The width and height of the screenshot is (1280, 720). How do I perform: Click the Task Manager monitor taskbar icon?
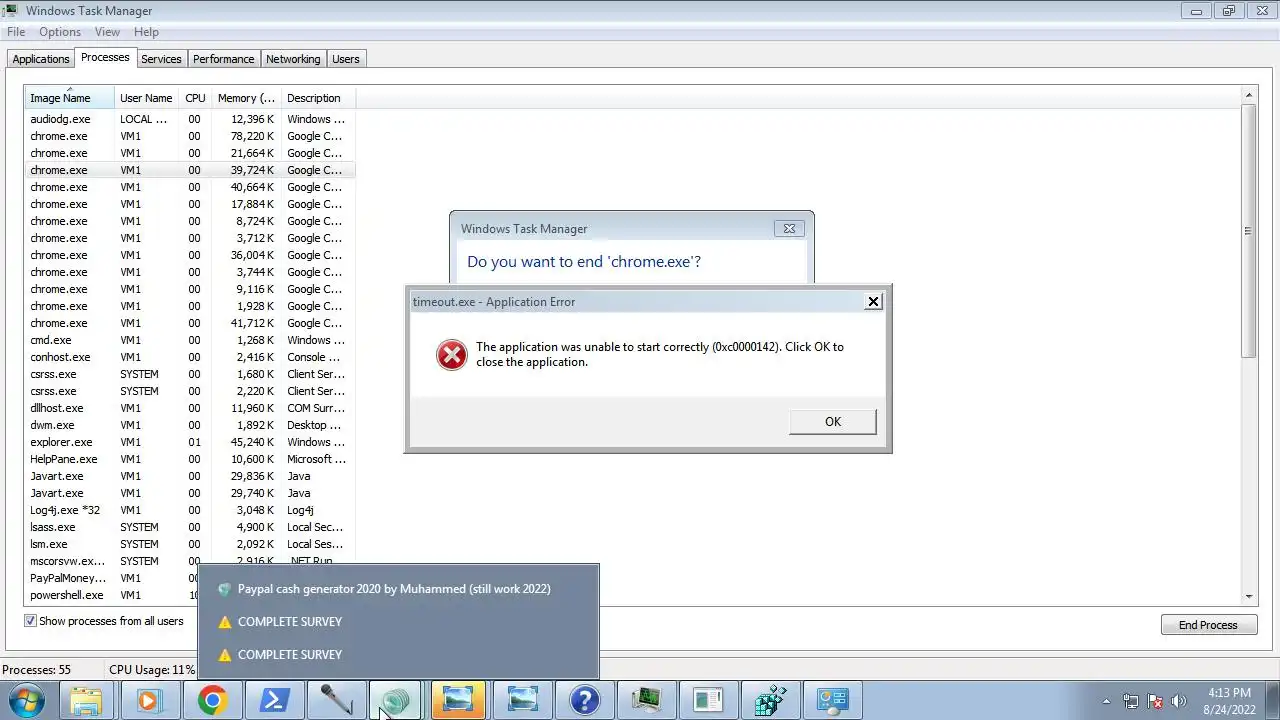tap(646, 700)
